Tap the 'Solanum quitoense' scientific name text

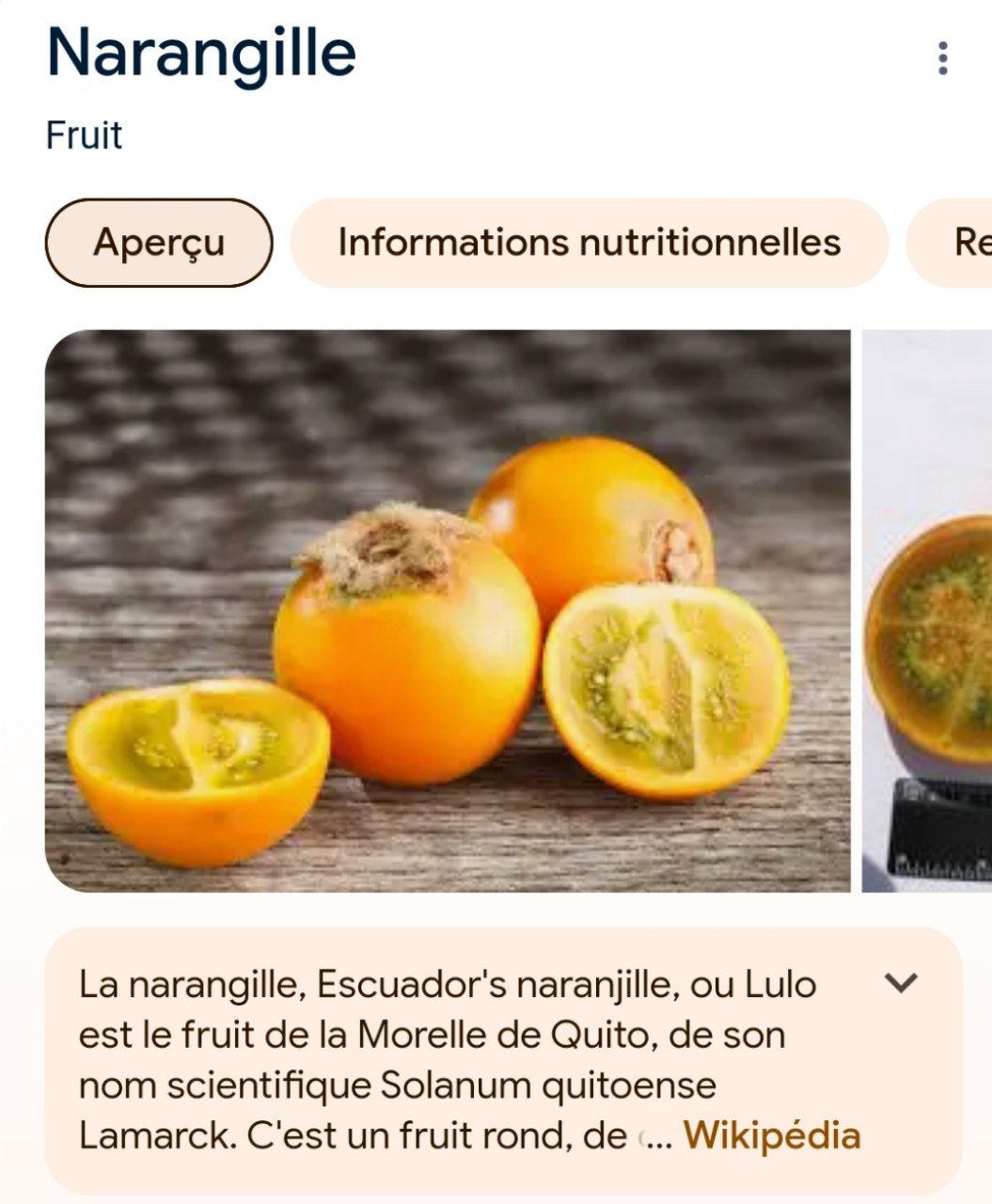tap(547, 1085)
